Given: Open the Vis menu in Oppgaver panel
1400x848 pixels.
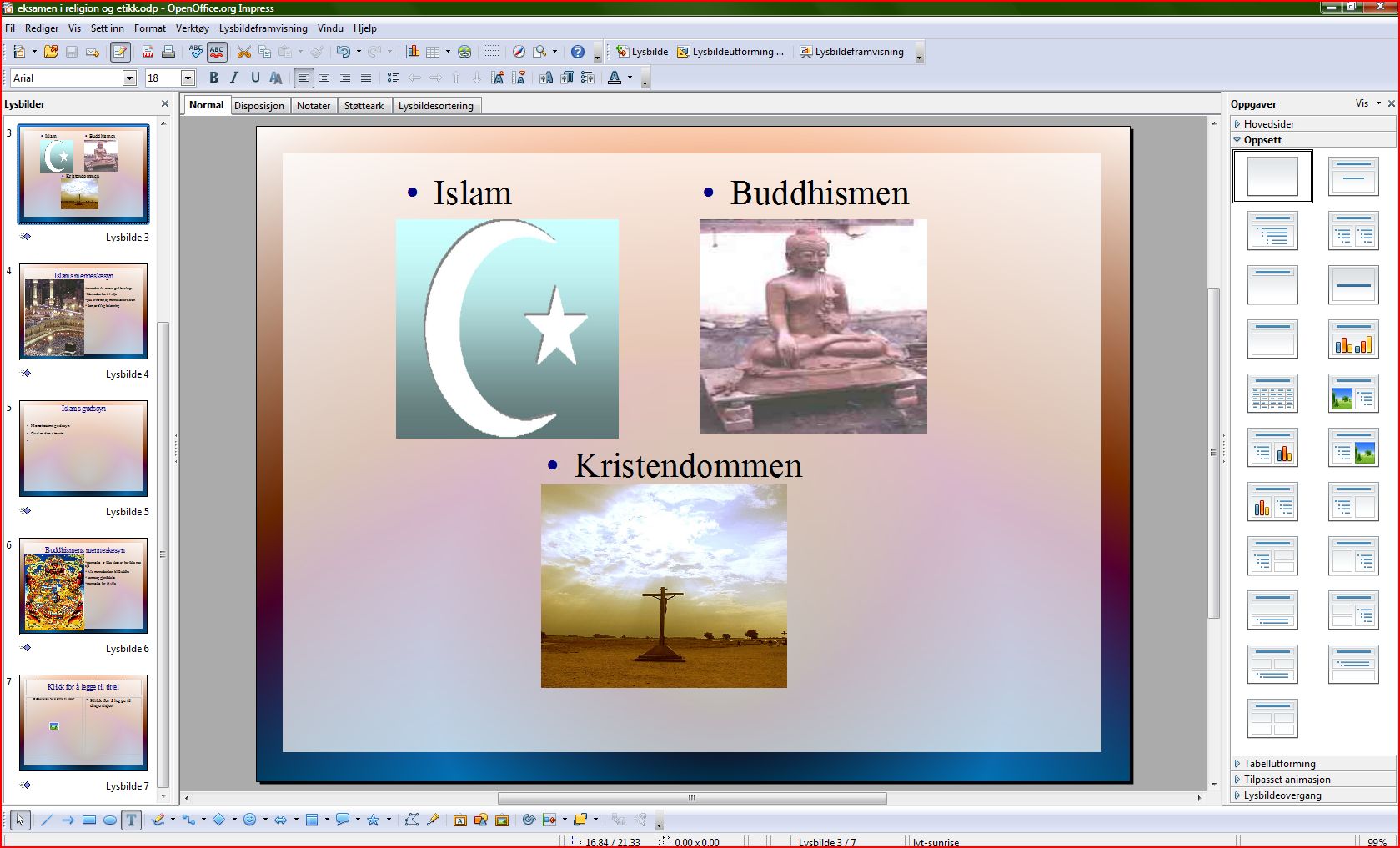Looking at the screenshot, I should 1367,103.
